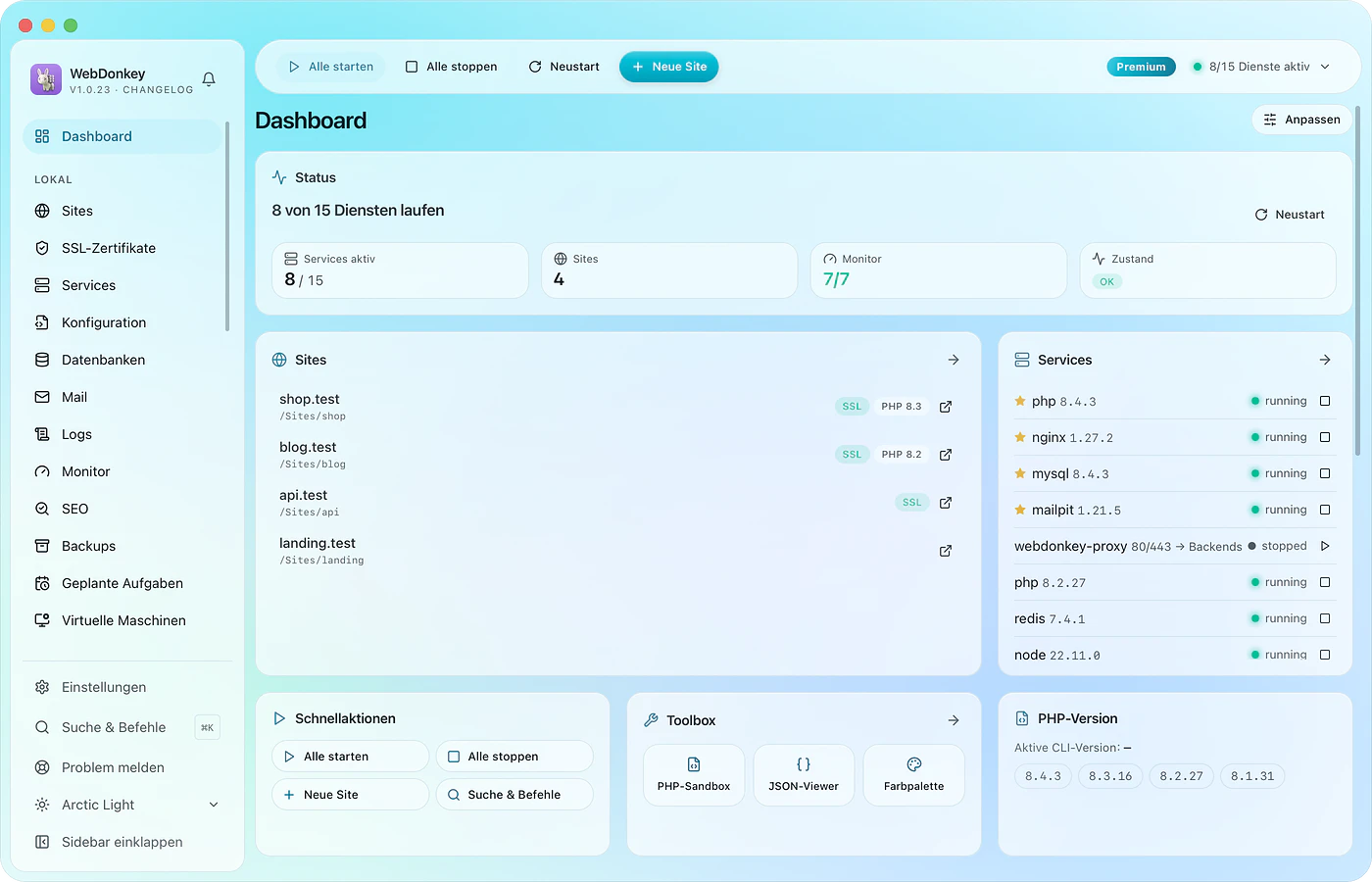Stop the redis 7.4.1 service
Screen dimensions: 1372x882
[x=1325, y=618]
